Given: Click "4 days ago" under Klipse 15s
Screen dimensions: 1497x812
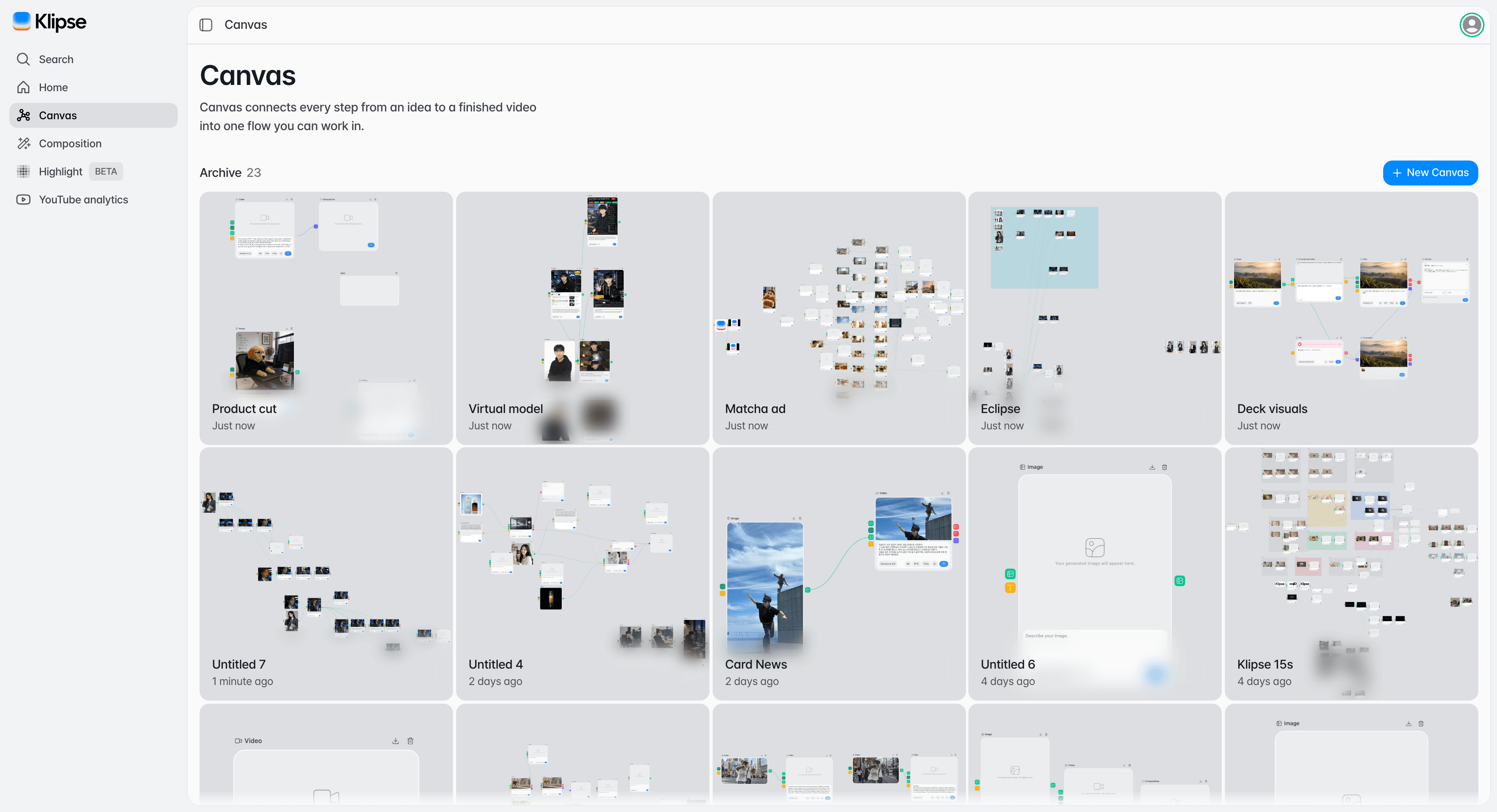Looking at the screenshot, I should (1264, 681).
